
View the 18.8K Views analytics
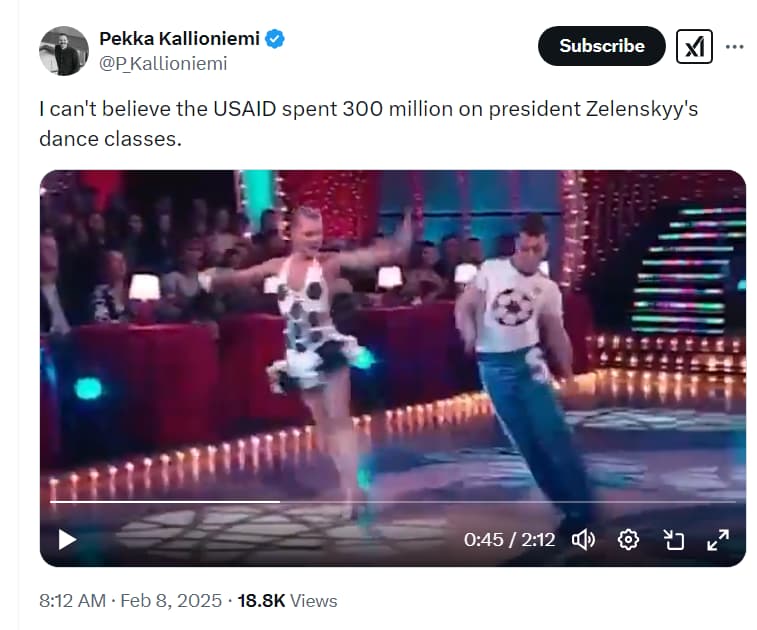287,601
